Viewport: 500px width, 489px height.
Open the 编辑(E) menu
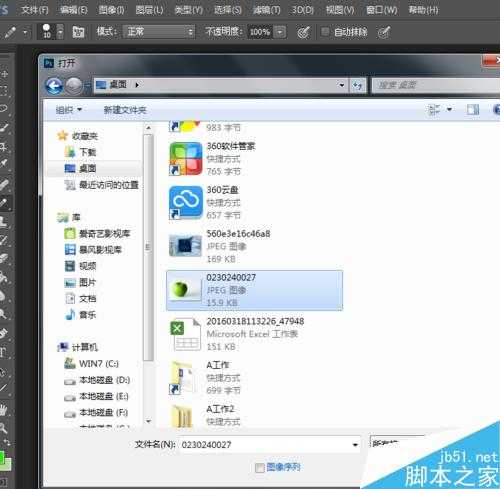coord(73,10)
